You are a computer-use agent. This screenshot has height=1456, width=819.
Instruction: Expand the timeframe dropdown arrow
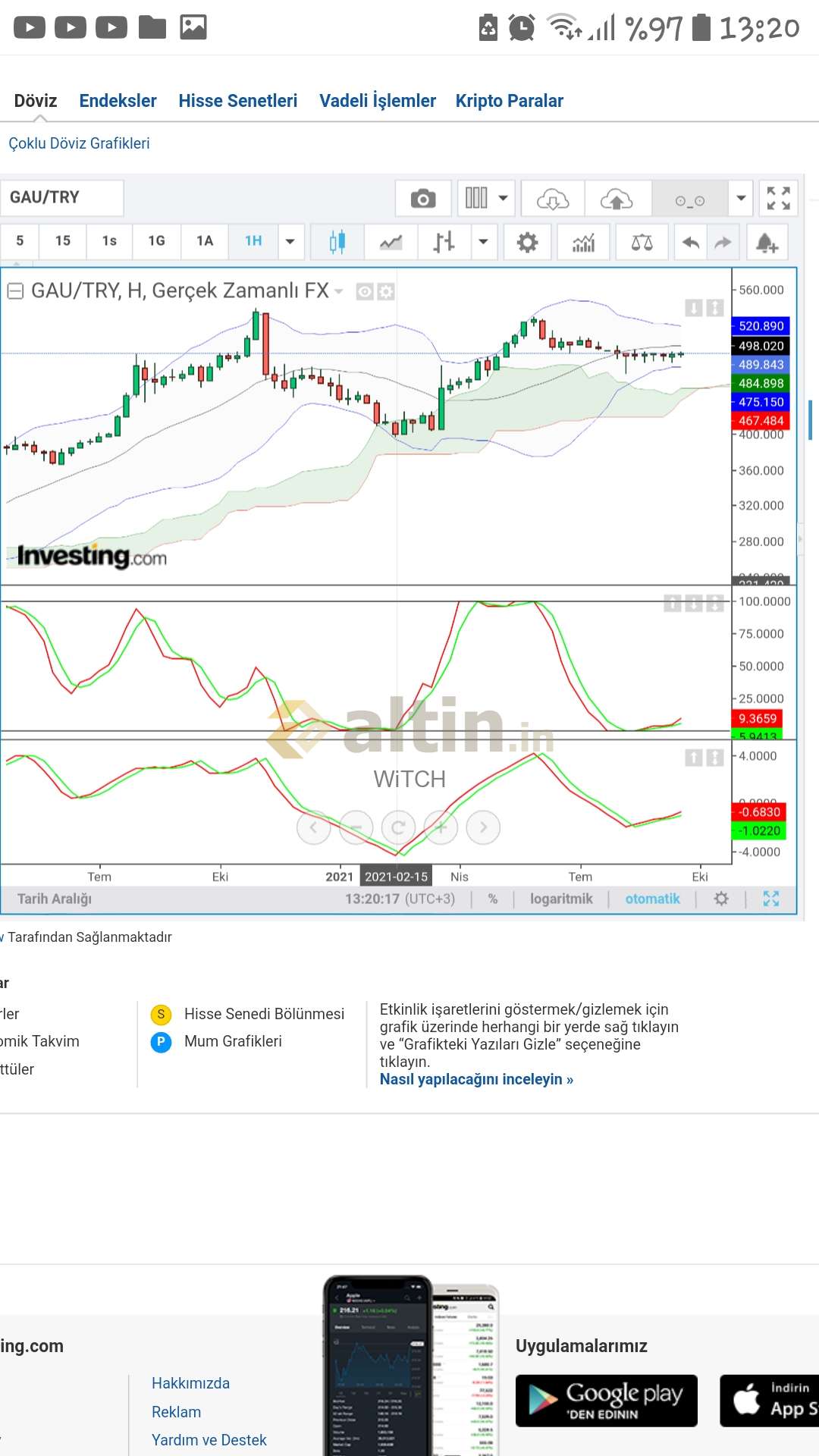click(290, 242)
